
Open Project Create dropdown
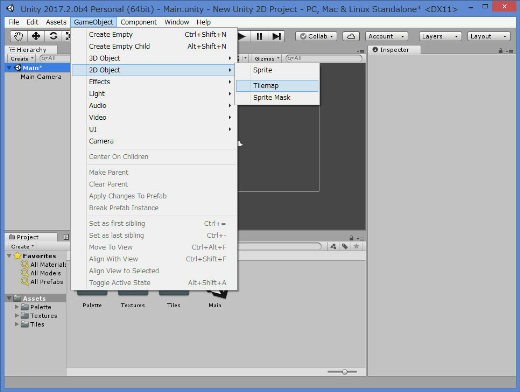[22, 247]
